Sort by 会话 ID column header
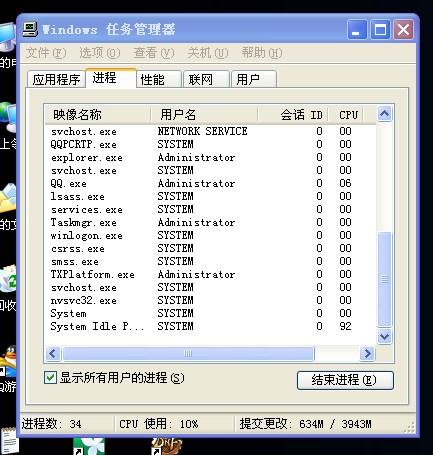This screenshot has height=455, width=433. tap(293, 115)
